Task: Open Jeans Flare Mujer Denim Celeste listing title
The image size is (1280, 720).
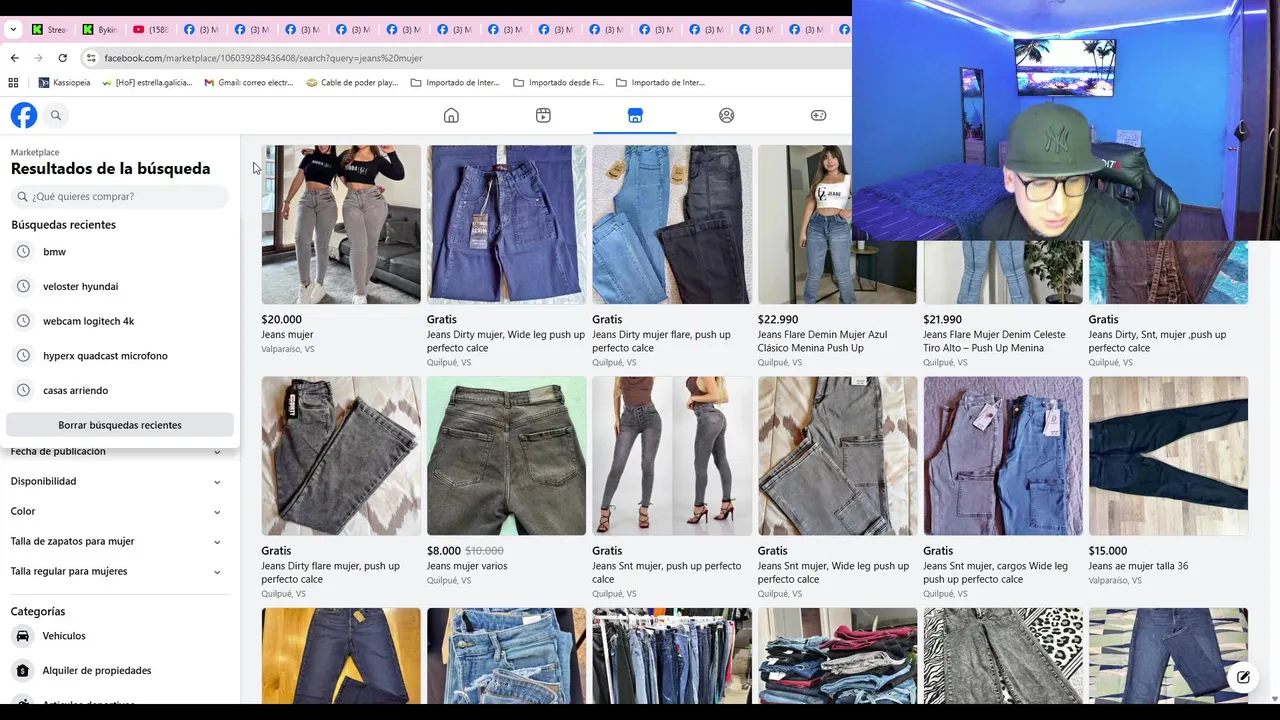Action: (x=994, y=341)
